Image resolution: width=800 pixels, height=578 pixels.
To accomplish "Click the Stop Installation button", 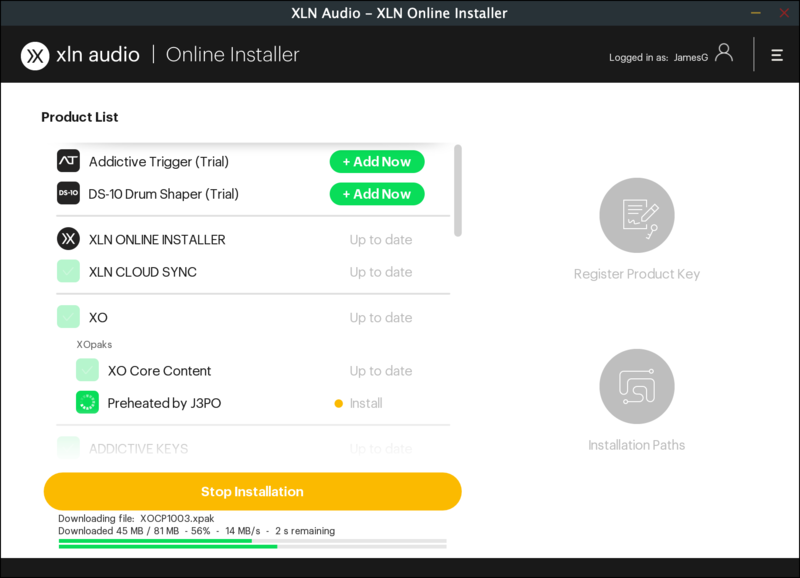I will pos(253,491).
